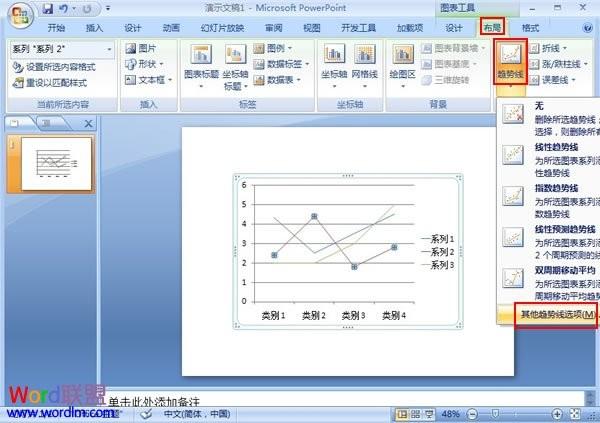600x423 pixels.
Task: Open the 开始 ribbon tab
Action: click(56, 28)
